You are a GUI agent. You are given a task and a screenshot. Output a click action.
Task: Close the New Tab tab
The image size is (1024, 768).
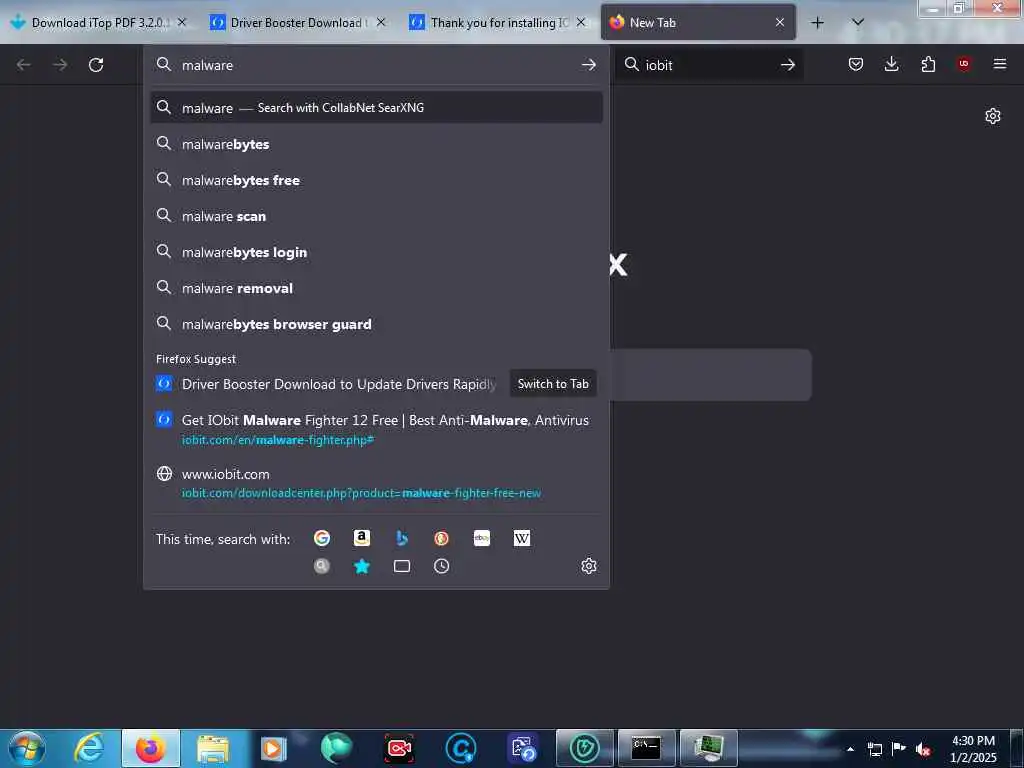tap(780, 22)
